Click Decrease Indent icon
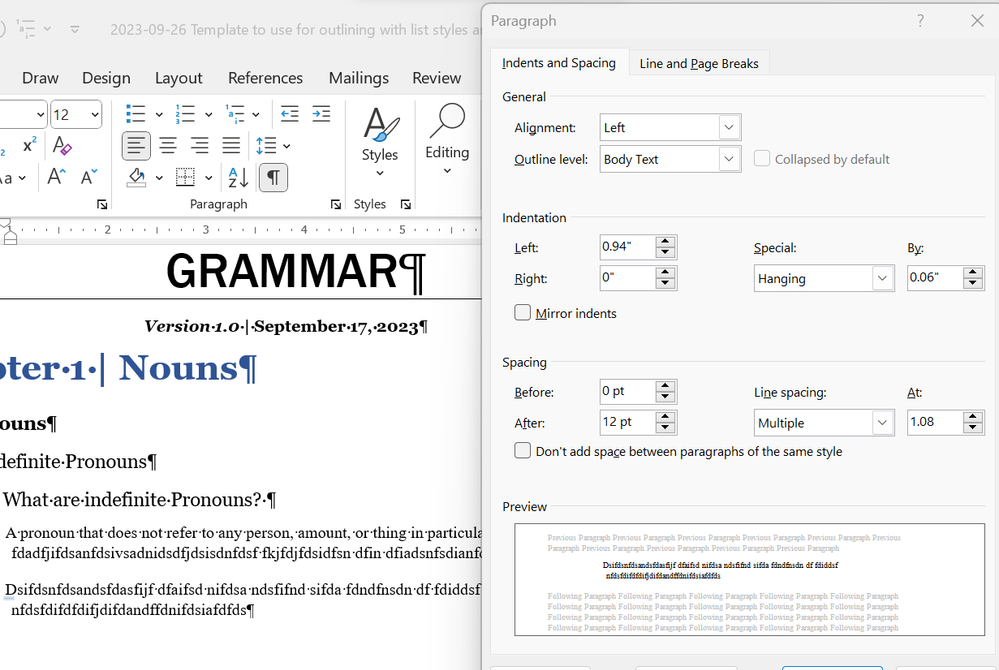Image resolution: width=999 pixels, height=670 pixels. (x=289, y=114)
